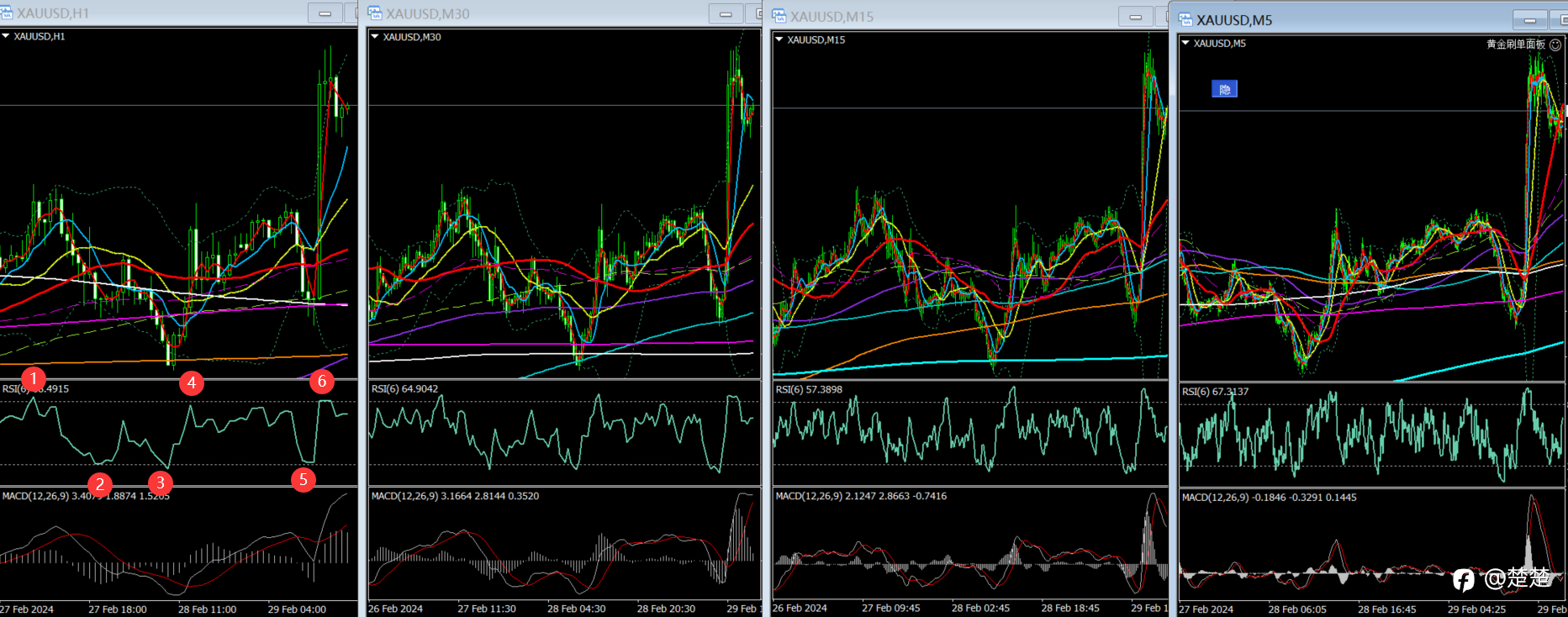
Task: Click the 28 Feb 16:45 time label in M5 chart
Action: tap(1387, 609)
